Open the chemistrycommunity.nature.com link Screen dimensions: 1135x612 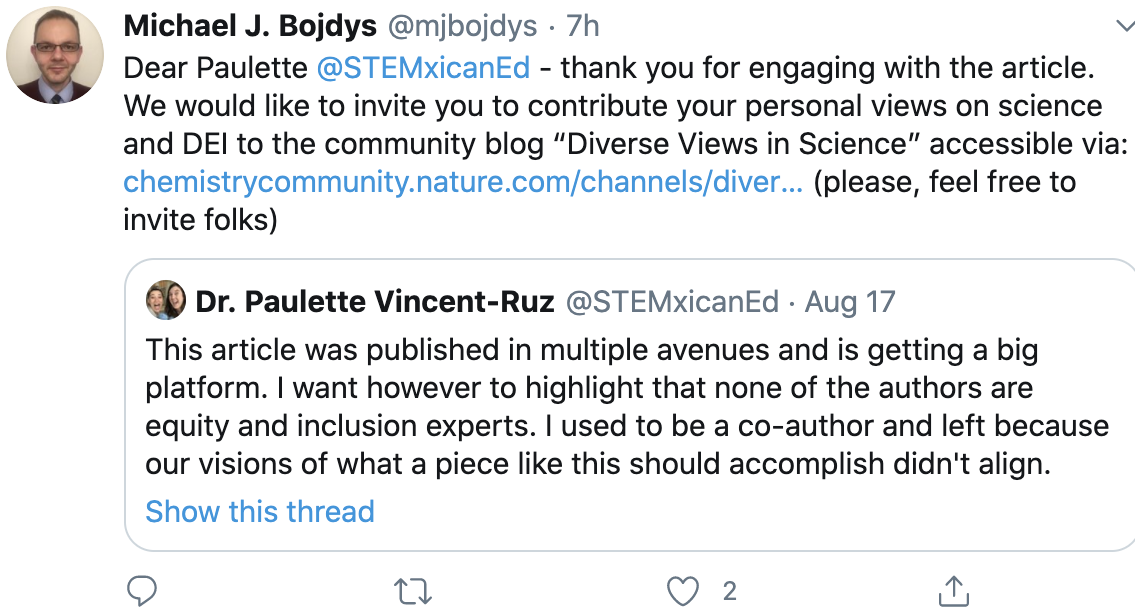[462, 183]
